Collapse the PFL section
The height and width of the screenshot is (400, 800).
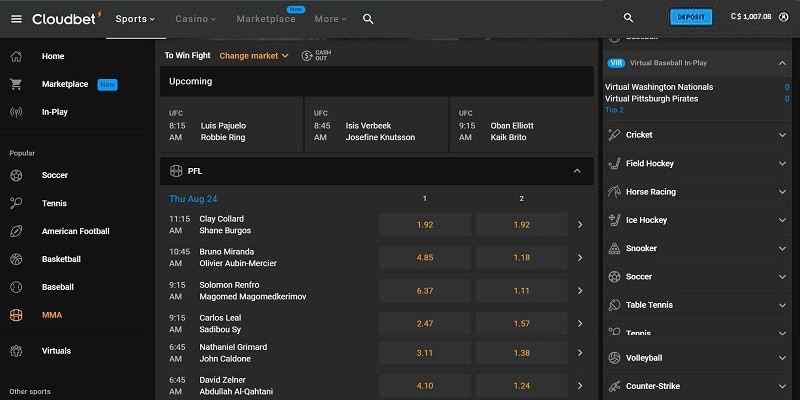point(577,171)
